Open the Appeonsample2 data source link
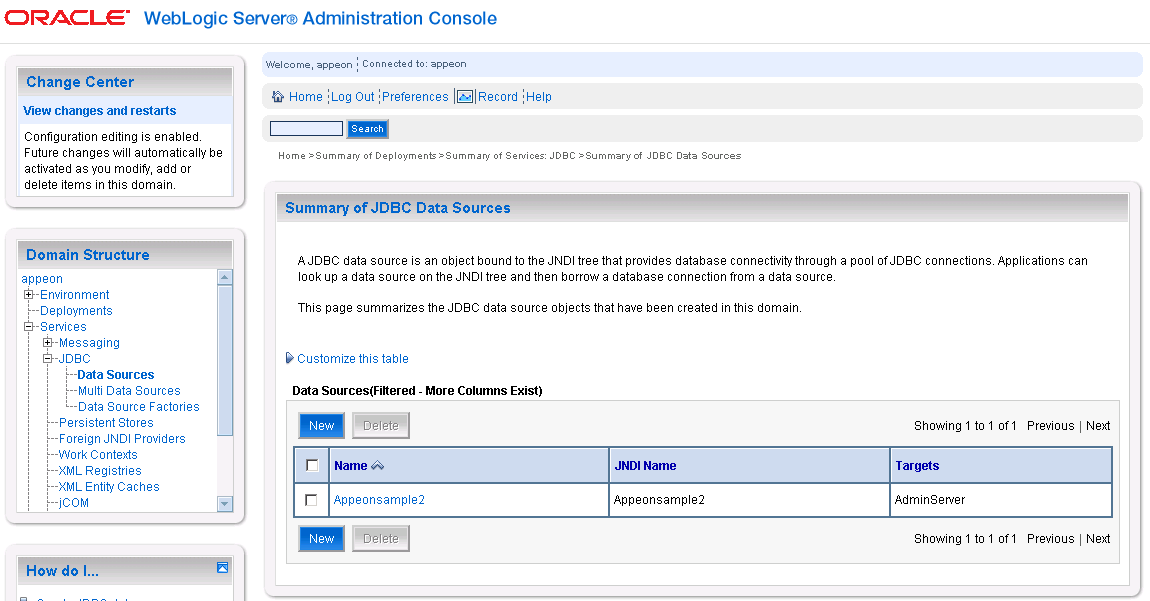Viewport: 1150px width, 601px height. point(379,500)
